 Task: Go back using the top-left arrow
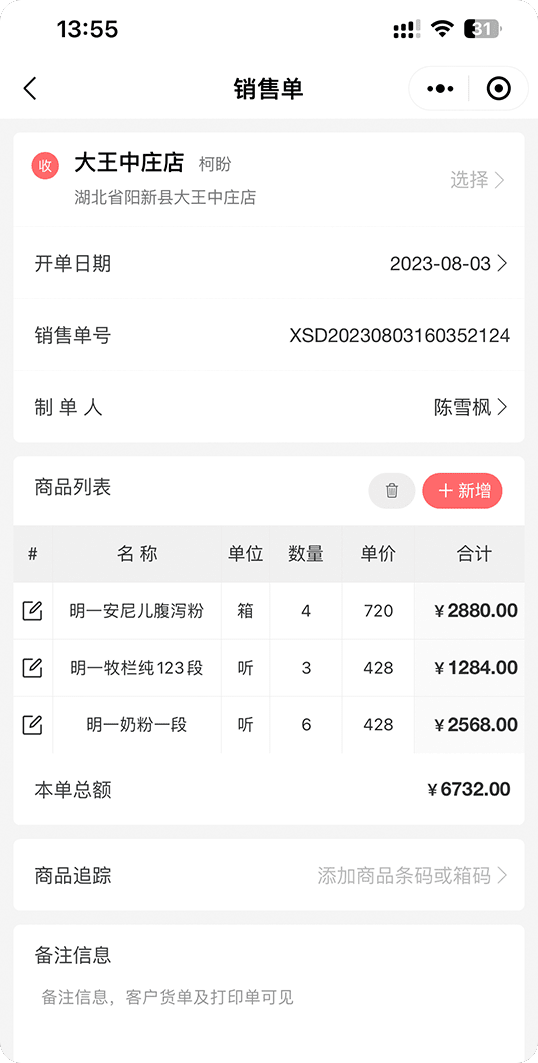pyautogui.click(x=30, y=89)
